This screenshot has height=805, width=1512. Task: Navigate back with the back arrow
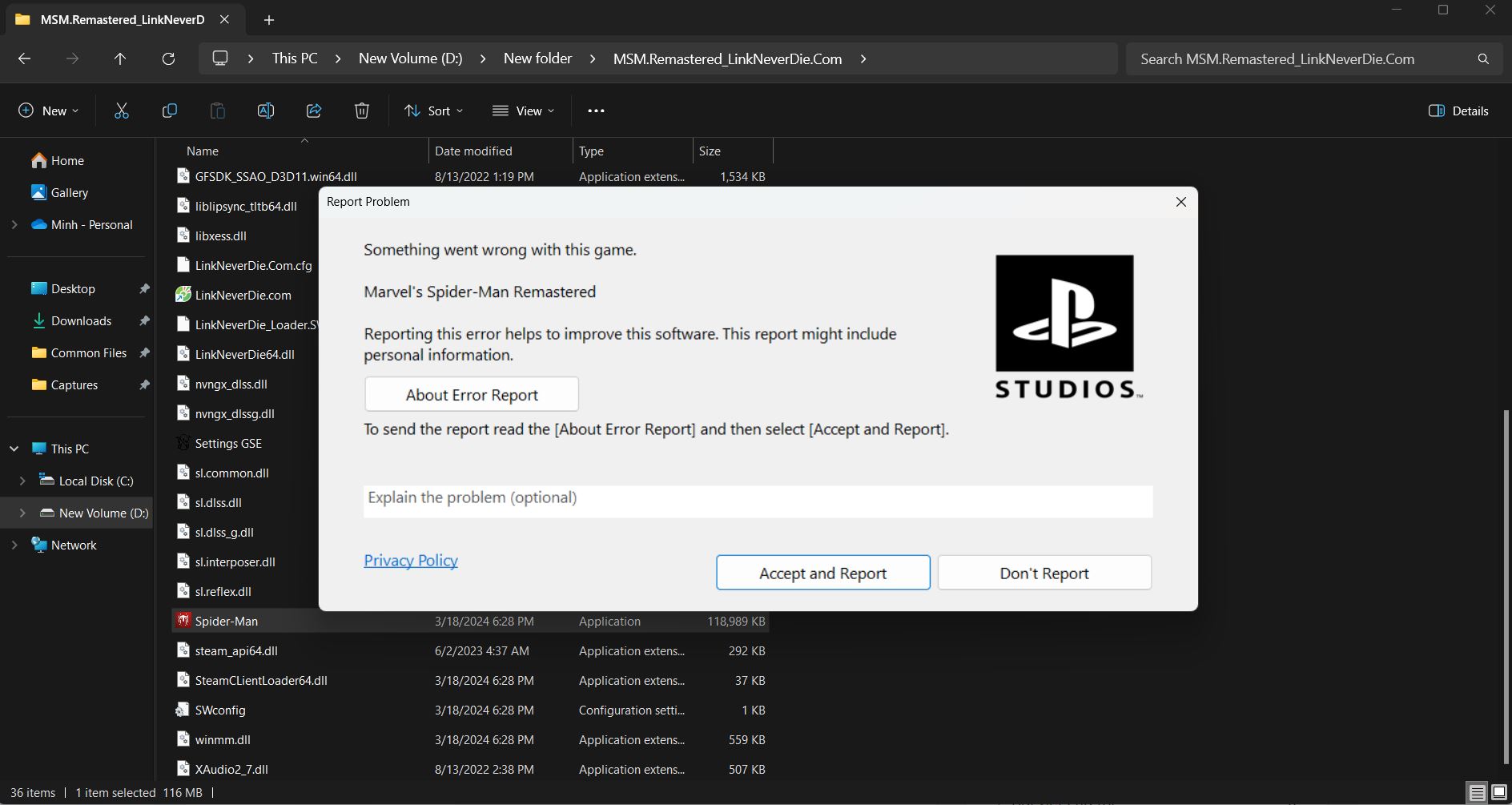(x=24, y=58)
